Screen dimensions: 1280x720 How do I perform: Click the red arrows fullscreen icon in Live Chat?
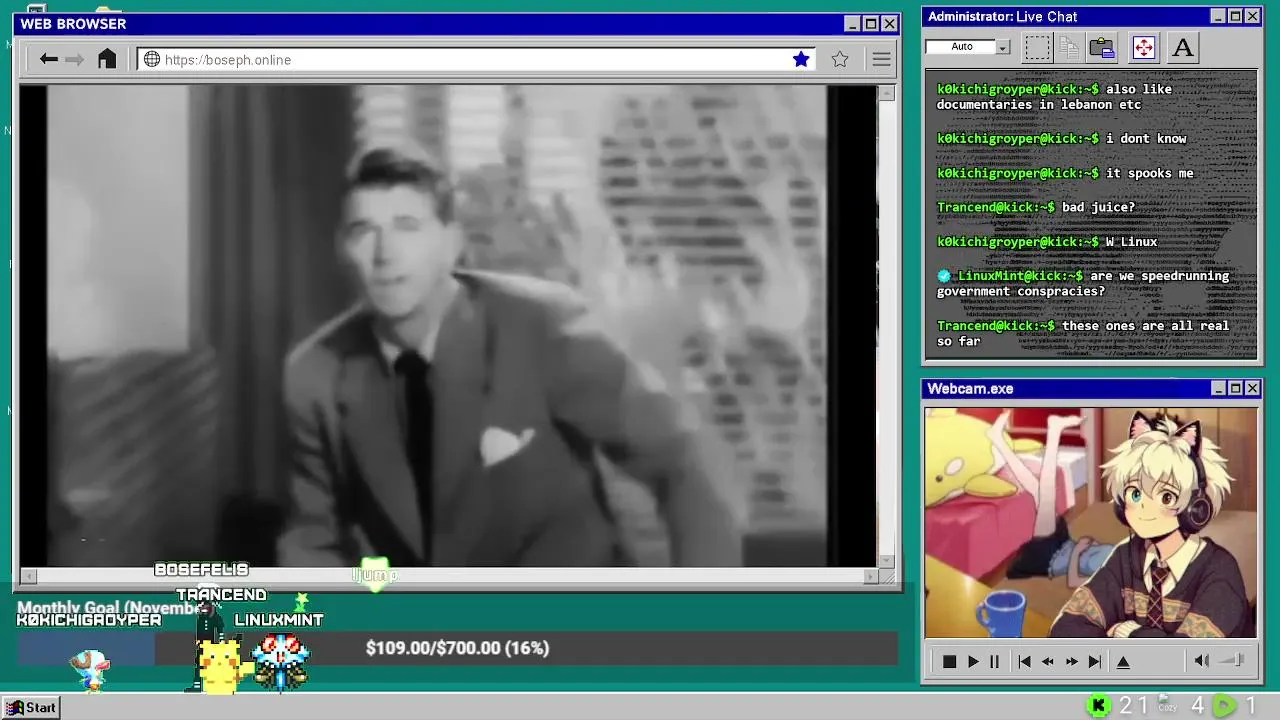1143,47
